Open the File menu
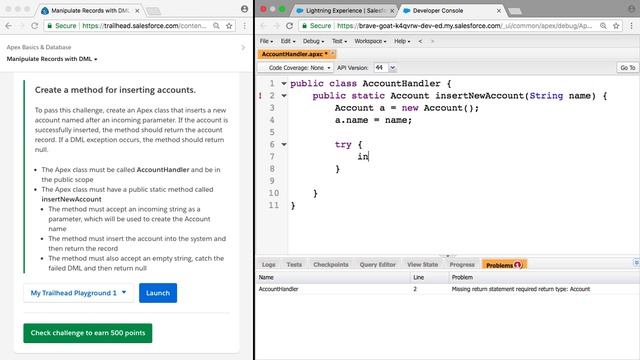640x360 pixels. coord(266,41)
